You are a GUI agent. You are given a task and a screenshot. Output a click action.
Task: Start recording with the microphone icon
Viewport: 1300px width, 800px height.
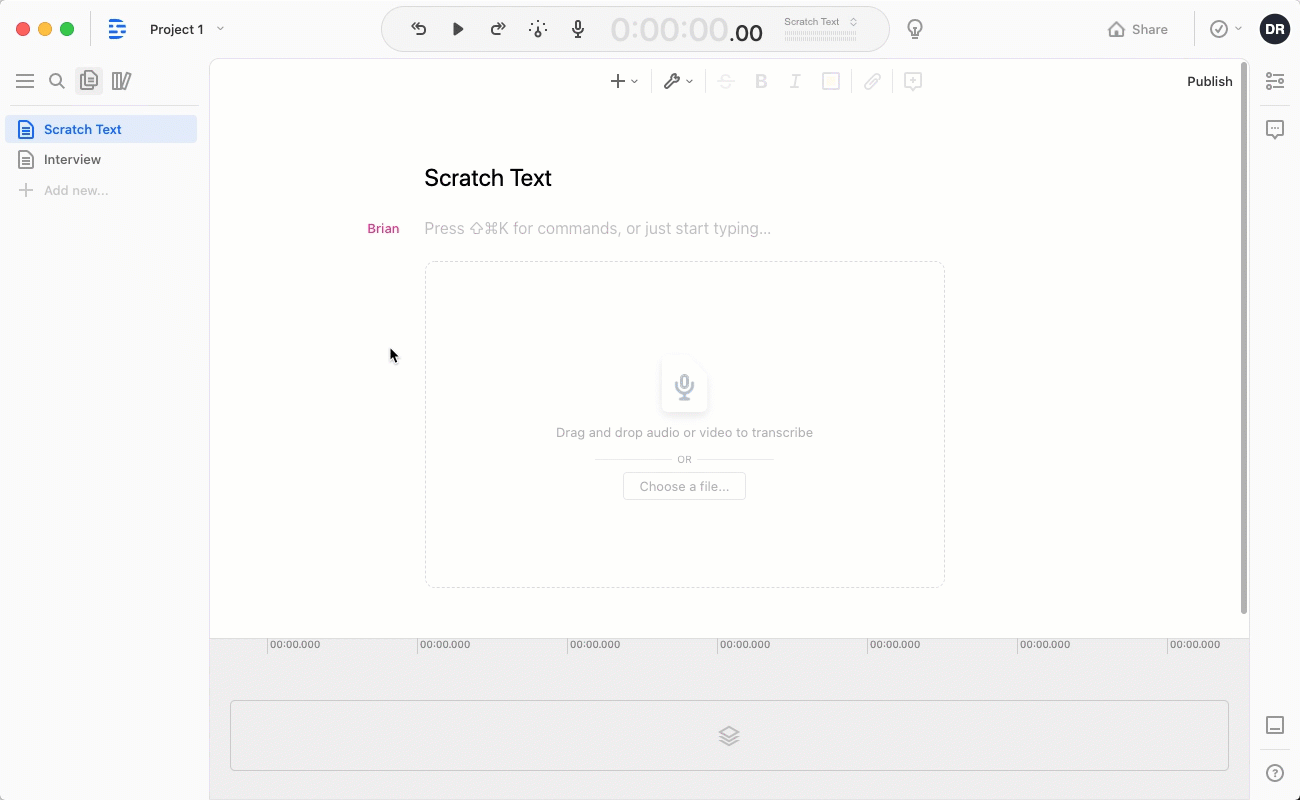[x=578, y=29]
